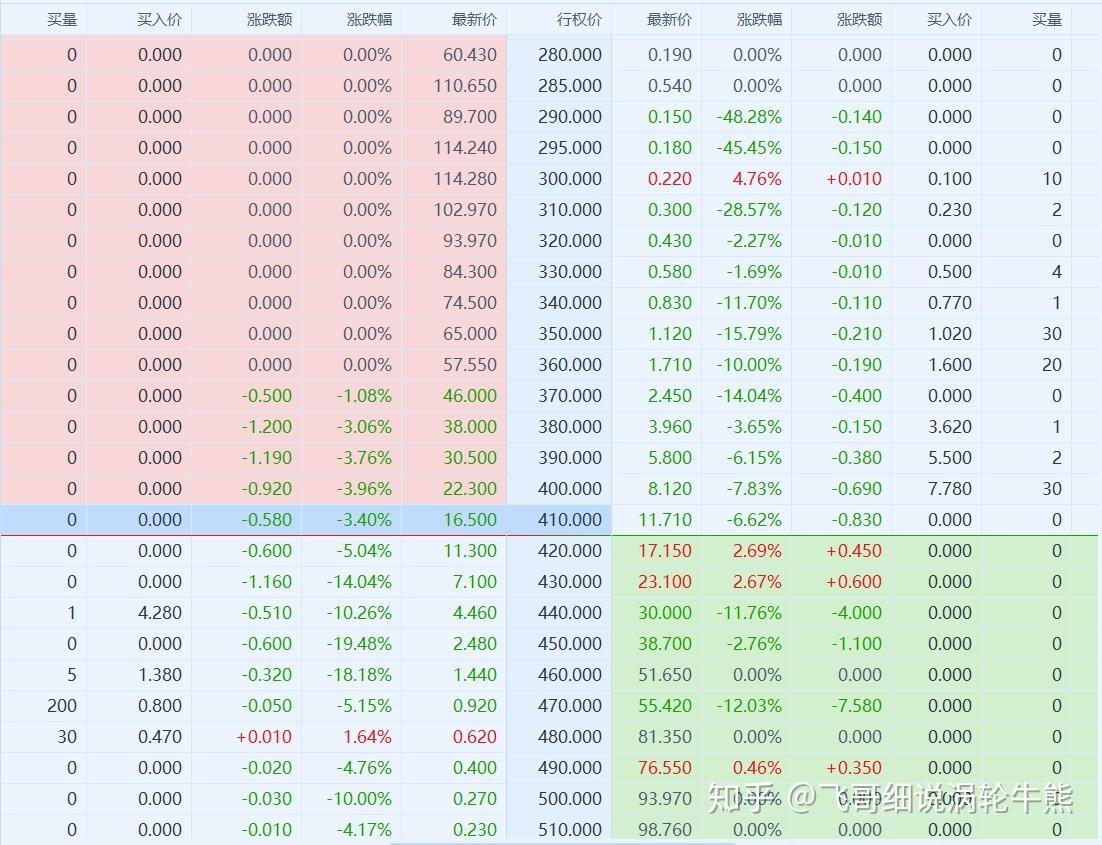Click the call change percent -1.08%

[363, 396]
